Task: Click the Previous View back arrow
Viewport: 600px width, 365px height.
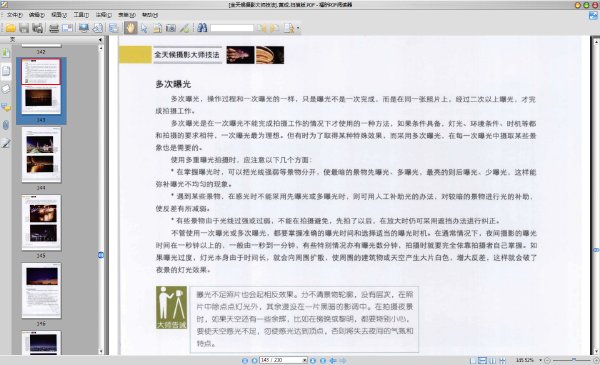Action: point(333,360)
